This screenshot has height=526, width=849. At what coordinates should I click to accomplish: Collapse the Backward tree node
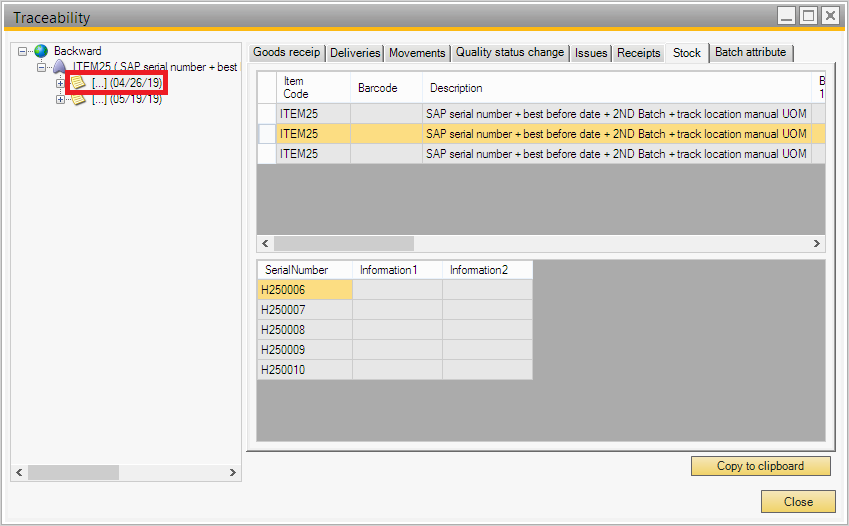(22, 51)
